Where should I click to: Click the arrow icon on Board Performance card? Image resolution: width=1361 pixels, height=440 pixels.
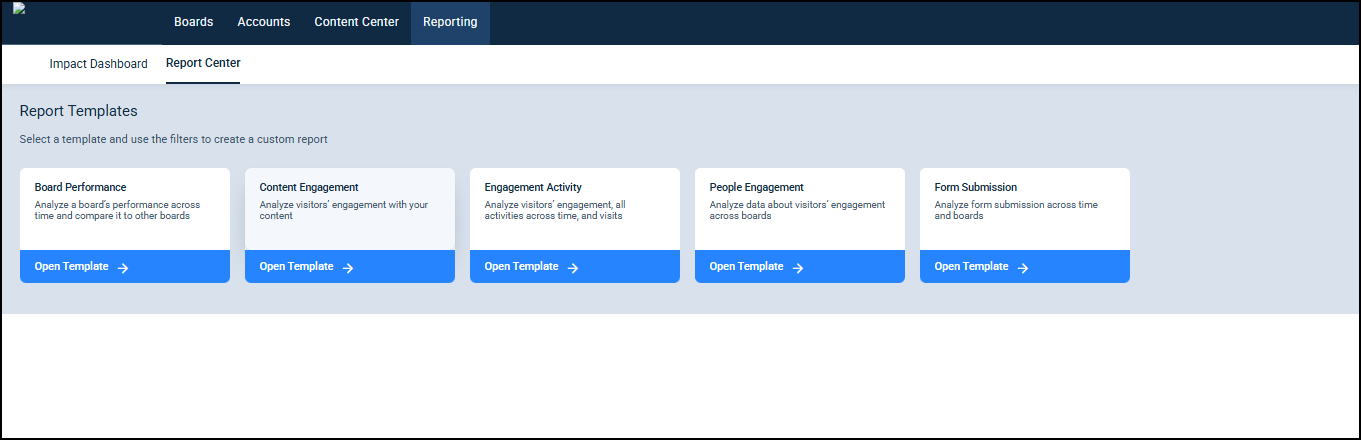coord(123,268)
